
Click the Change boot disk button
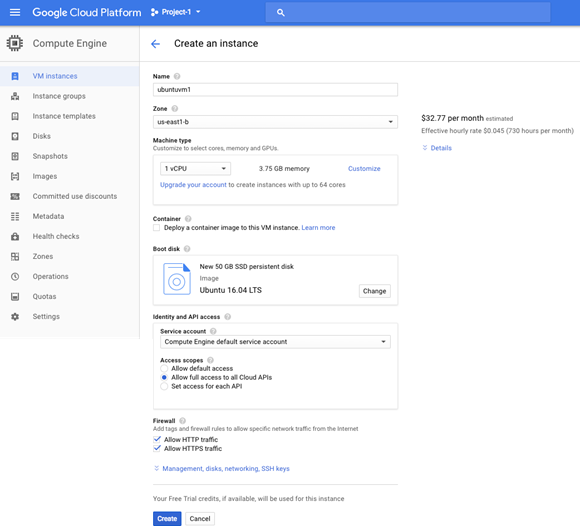point(374,291)
